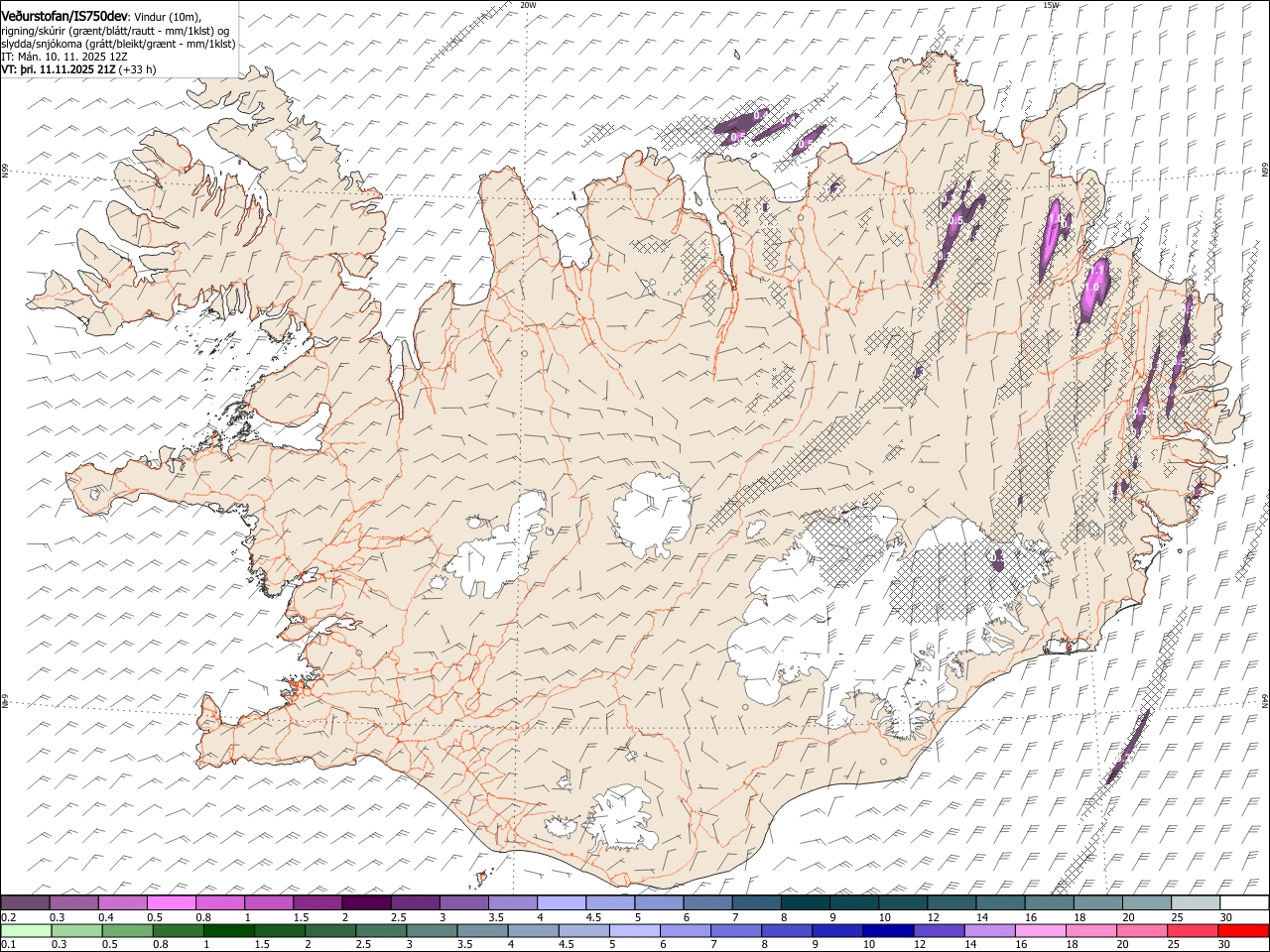Pick the top-row legend swatch starting at 3
Screen dimensions: 1270x952
[463, 902]
